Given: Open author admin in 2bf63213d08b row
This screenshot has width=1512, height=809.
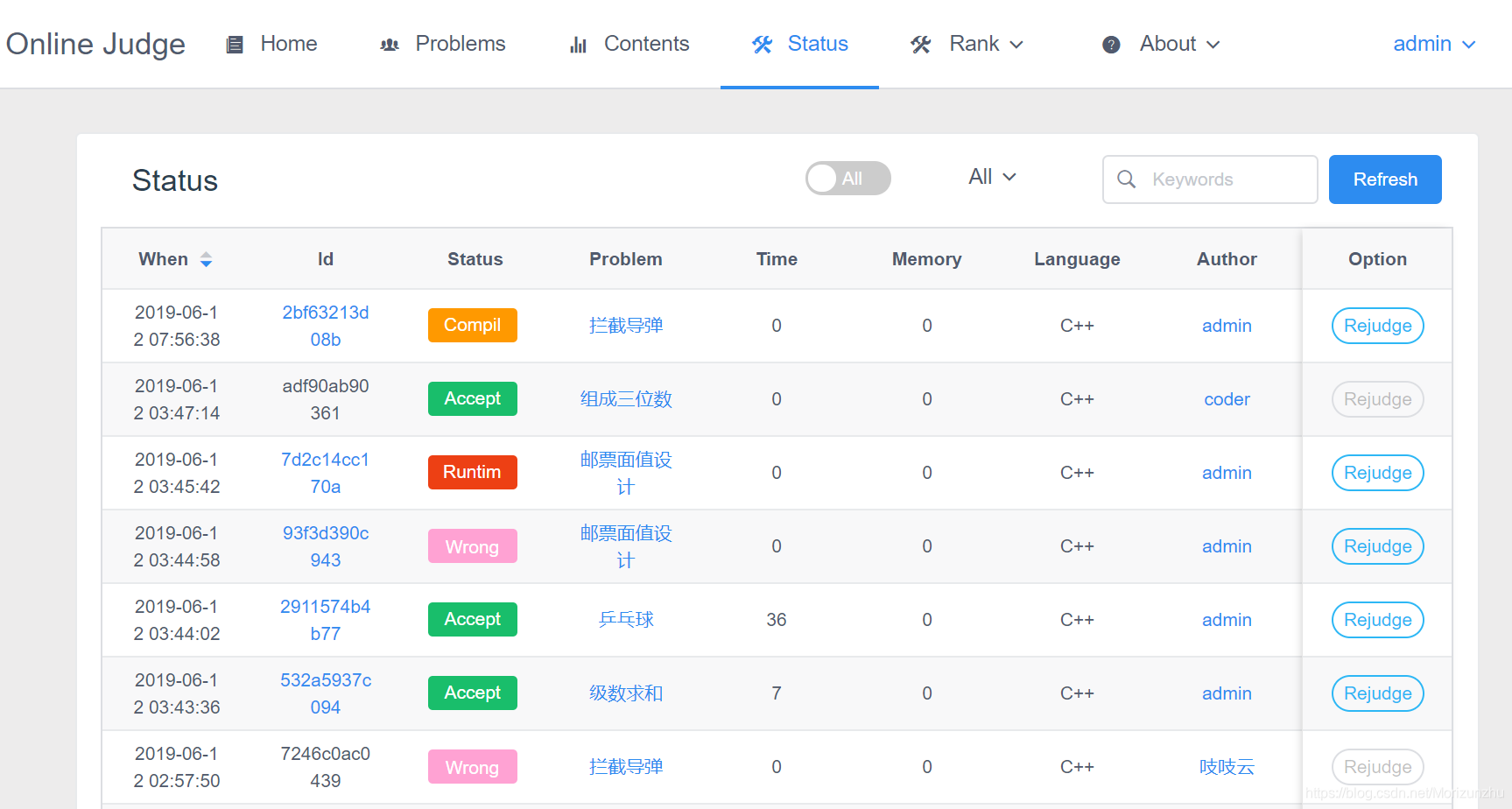Looking at the screenshot, I should tap(1227, 326).
